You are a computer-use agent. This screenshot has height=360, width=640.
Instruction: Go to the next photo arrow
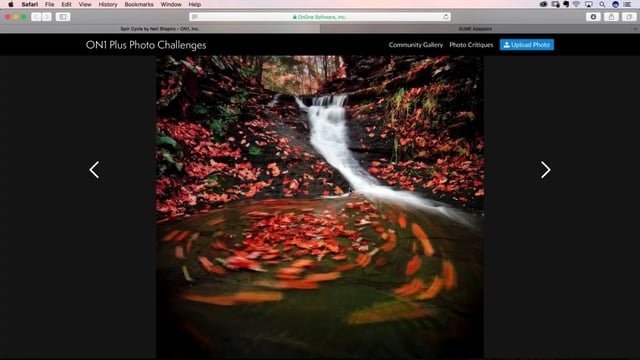pos(546,170)
